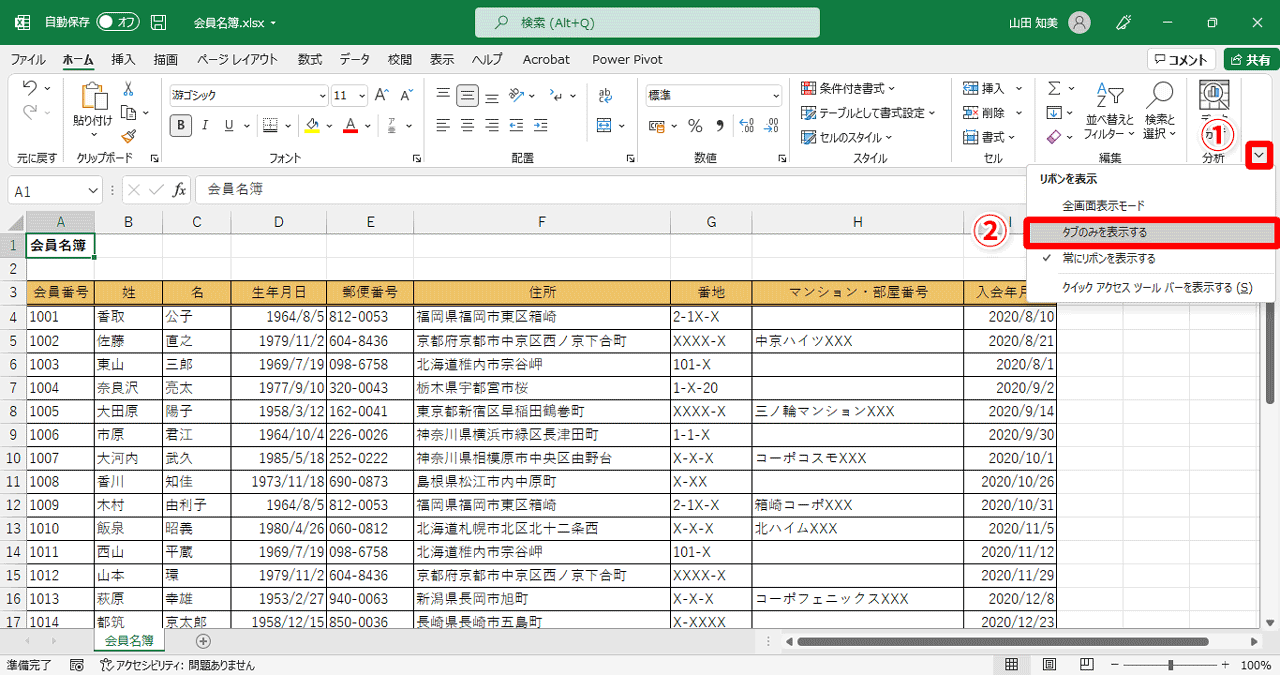The image size is (1280, 675).
Task: Toggle underline formatting on the cell
Action: 228,124
